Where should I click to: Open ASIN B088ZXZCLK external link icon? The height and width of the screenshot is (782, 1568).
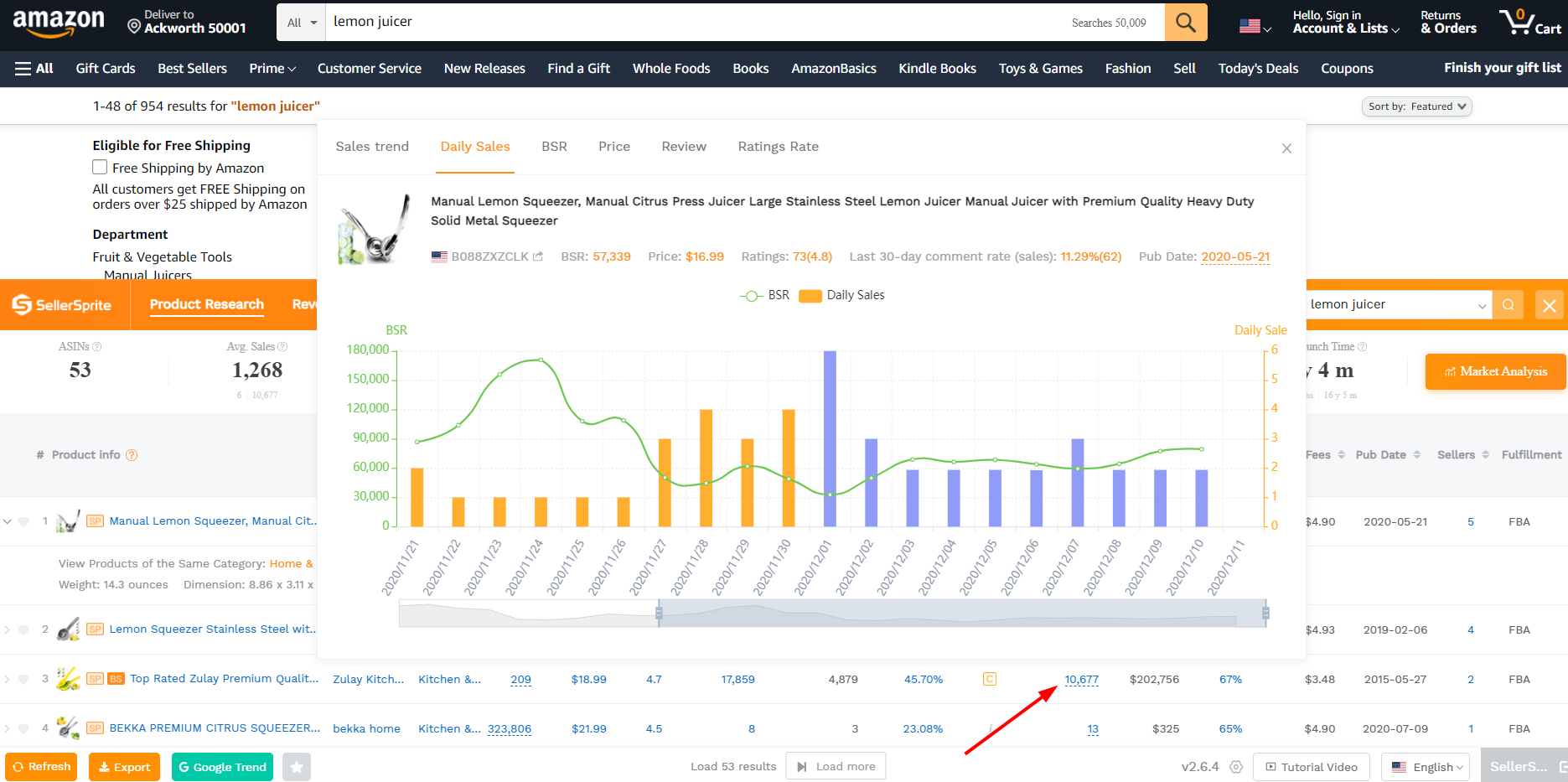coord(538,256)
